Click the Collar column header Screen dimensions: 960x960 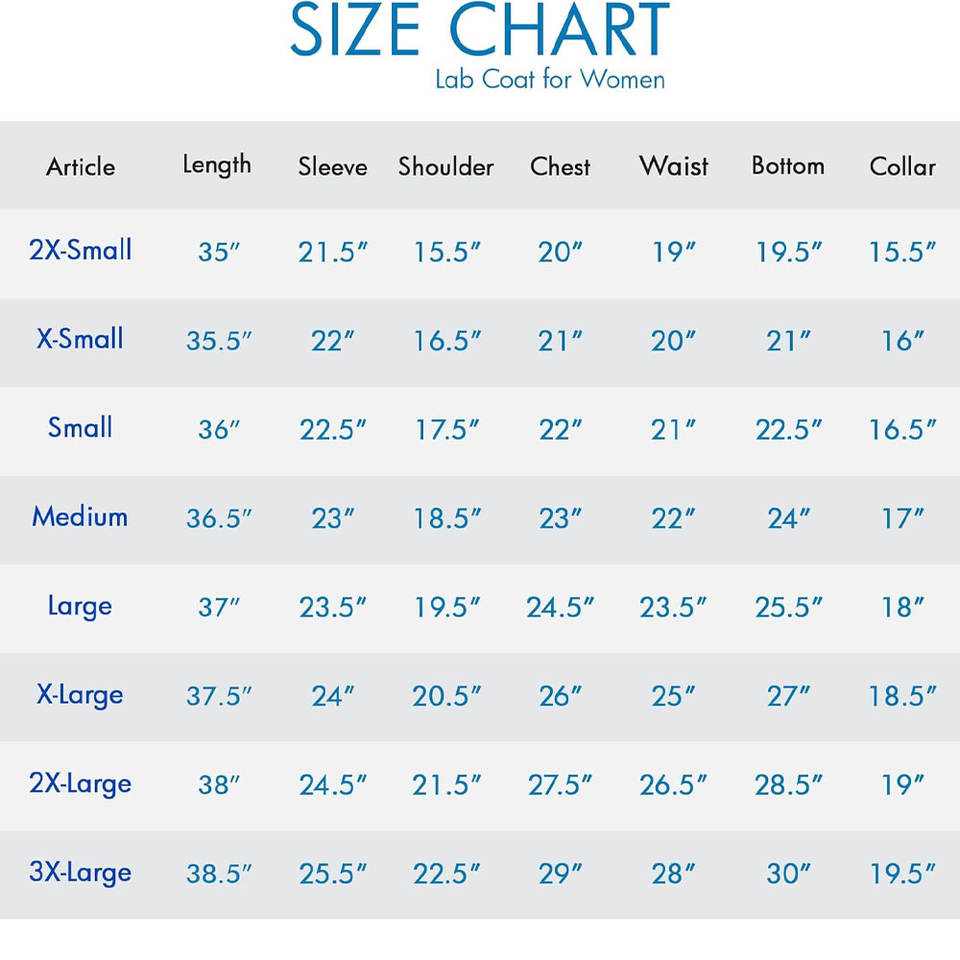(902, 167)
